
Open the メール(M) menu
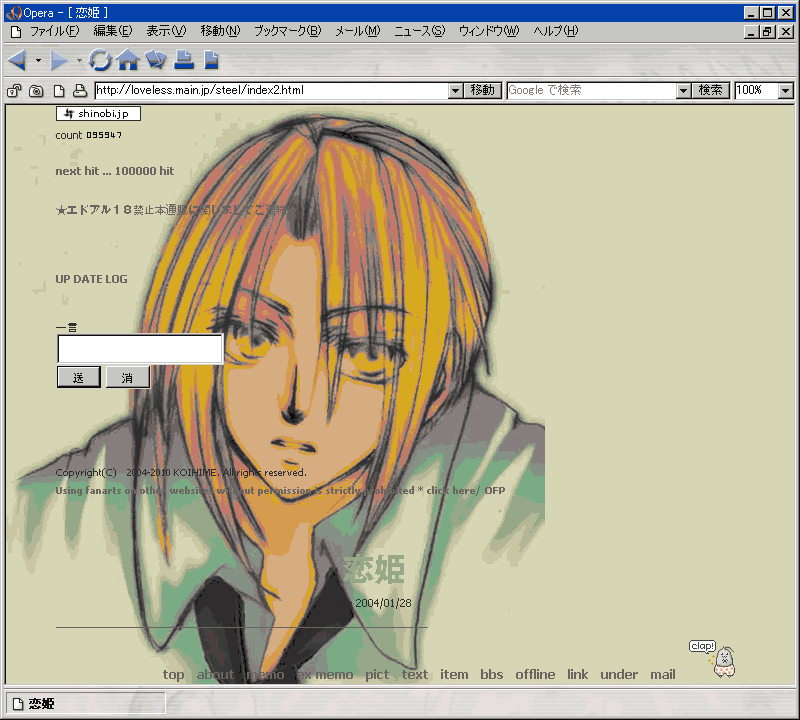[358, 31]
